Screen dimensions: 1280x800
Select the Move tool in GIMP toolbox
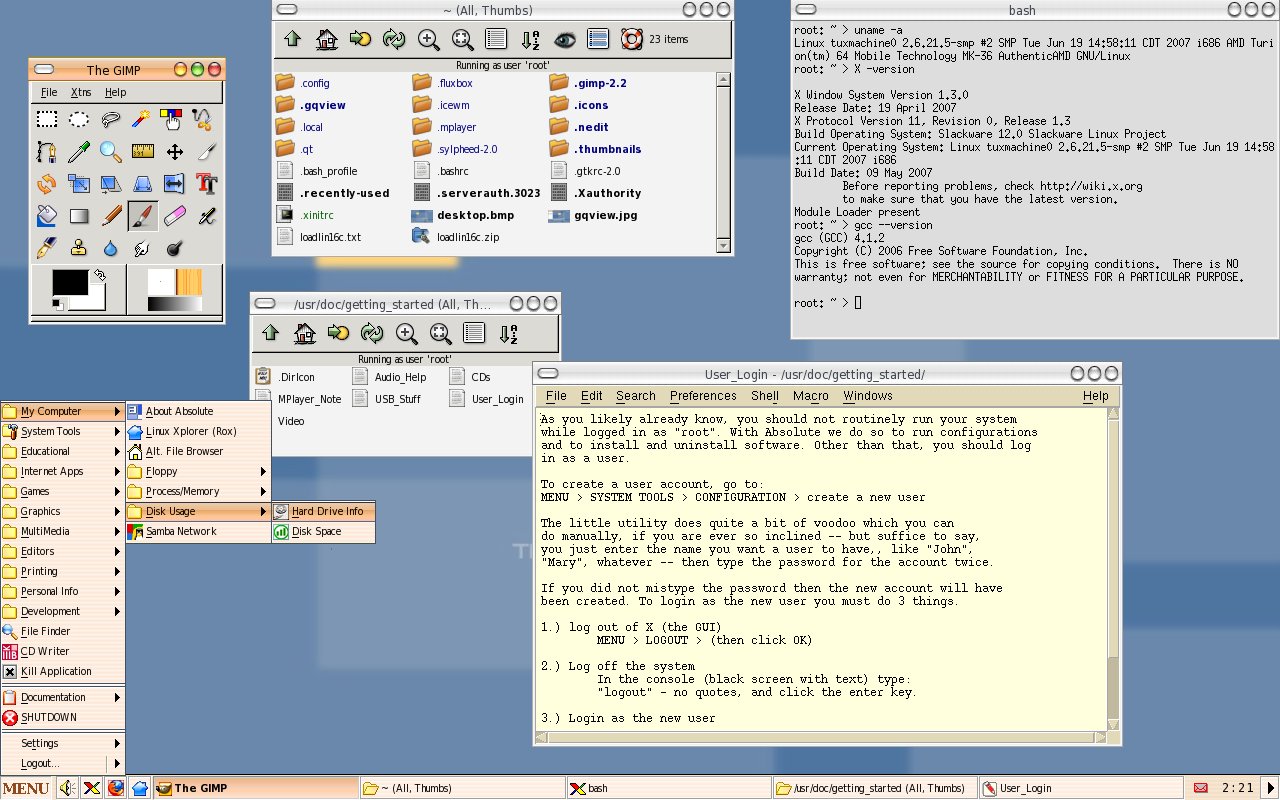[174, 152]
